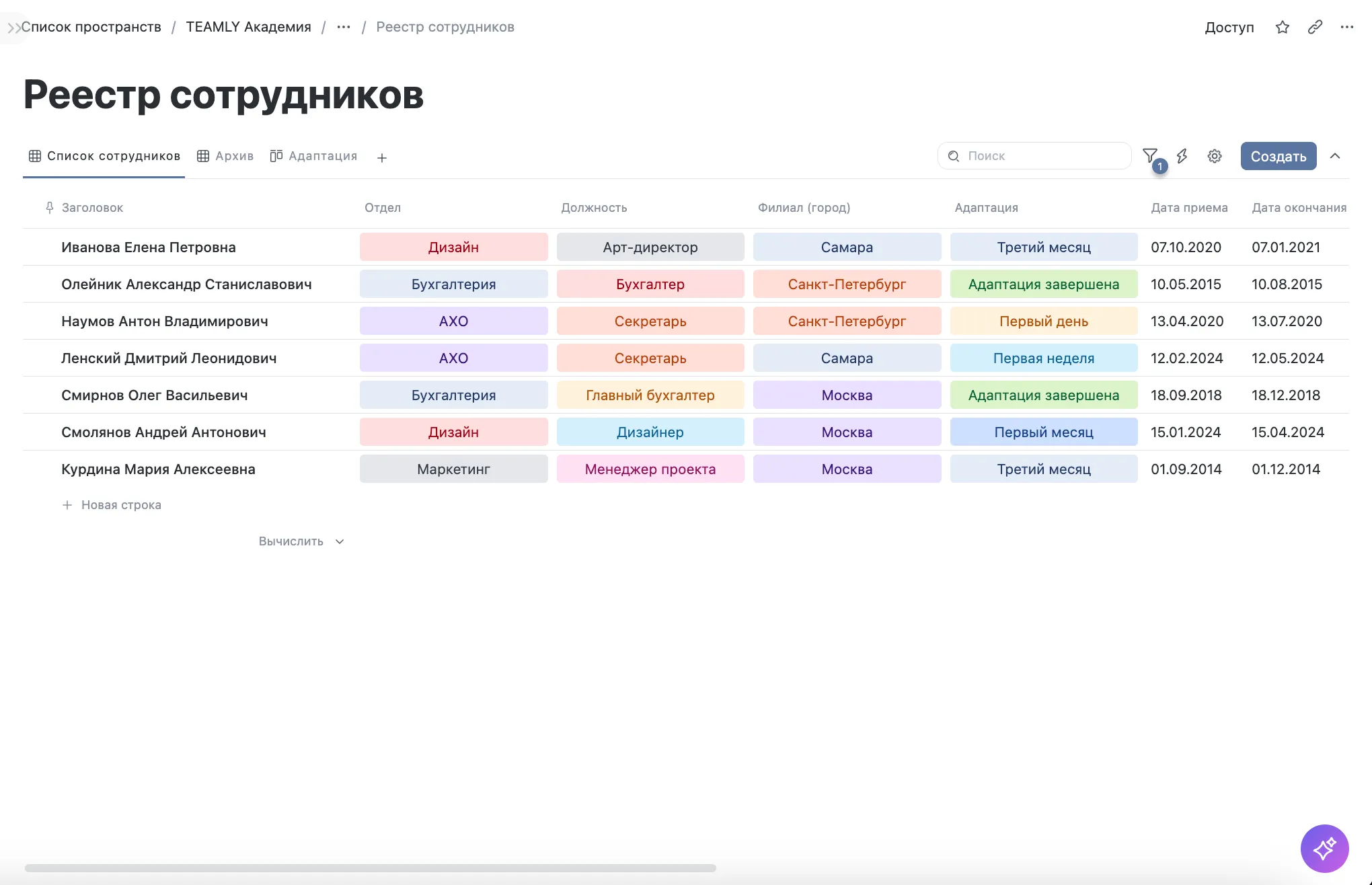Click the Создать button
Image resolution: width=1372 pixels, height=885 pixels.
(x=1279, y=156)
